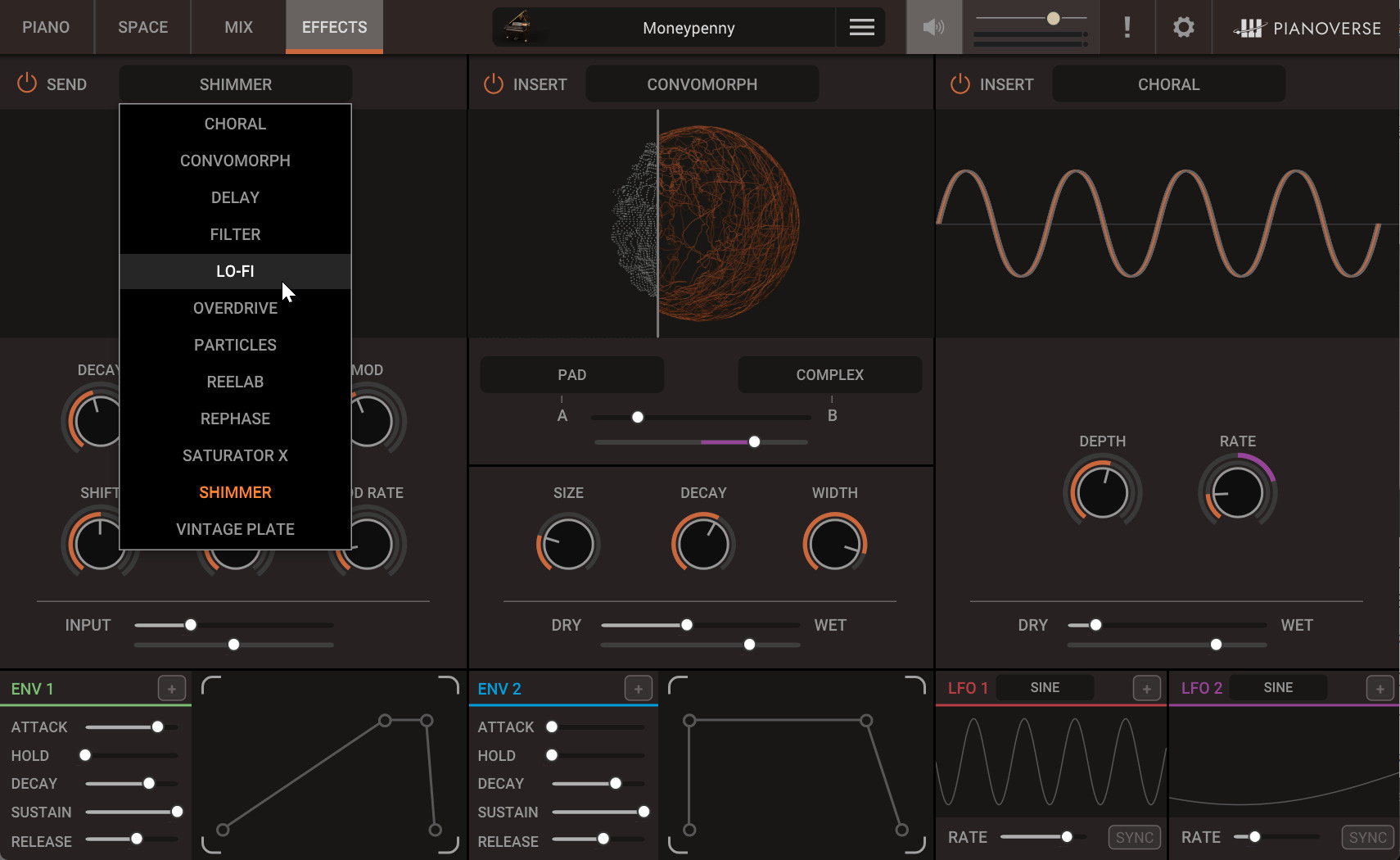Screen dimensions: 1400x860
Task: Click the Moneypenny preset name
Action: pyautogui.click(x=689, y=28)
